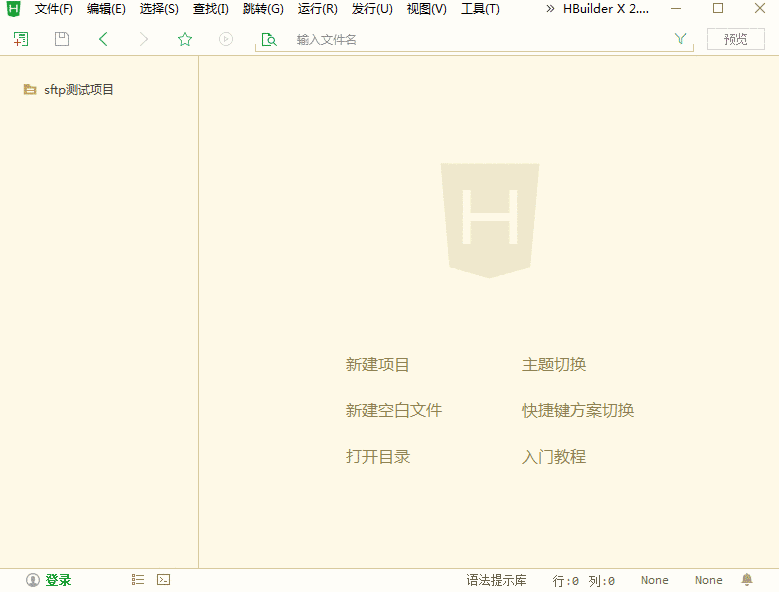Image resolution: width=779 pixels, height=592 pixels.
Task: Click the 打开目录 link
Action: (x=378, y=456)
